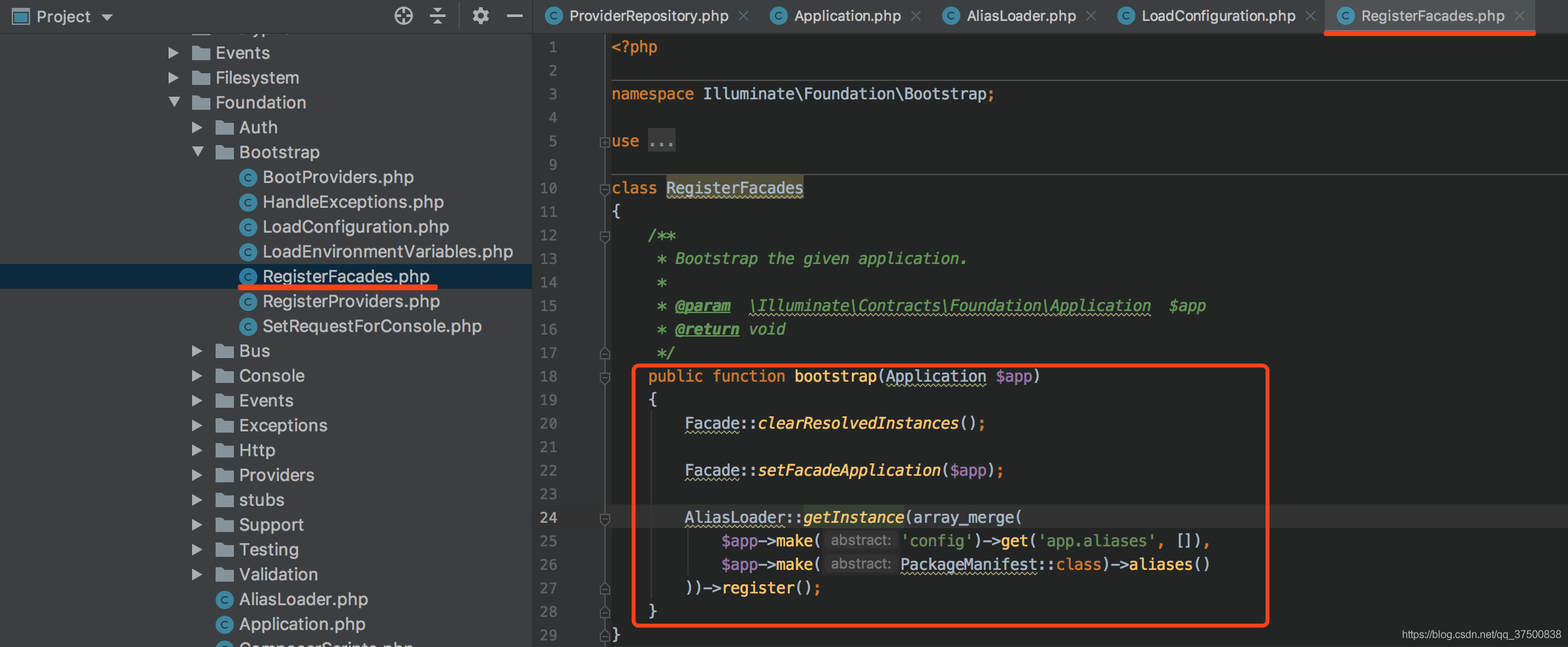
Task: Select BootProviders.php in tree
Action: click(338, 177)
